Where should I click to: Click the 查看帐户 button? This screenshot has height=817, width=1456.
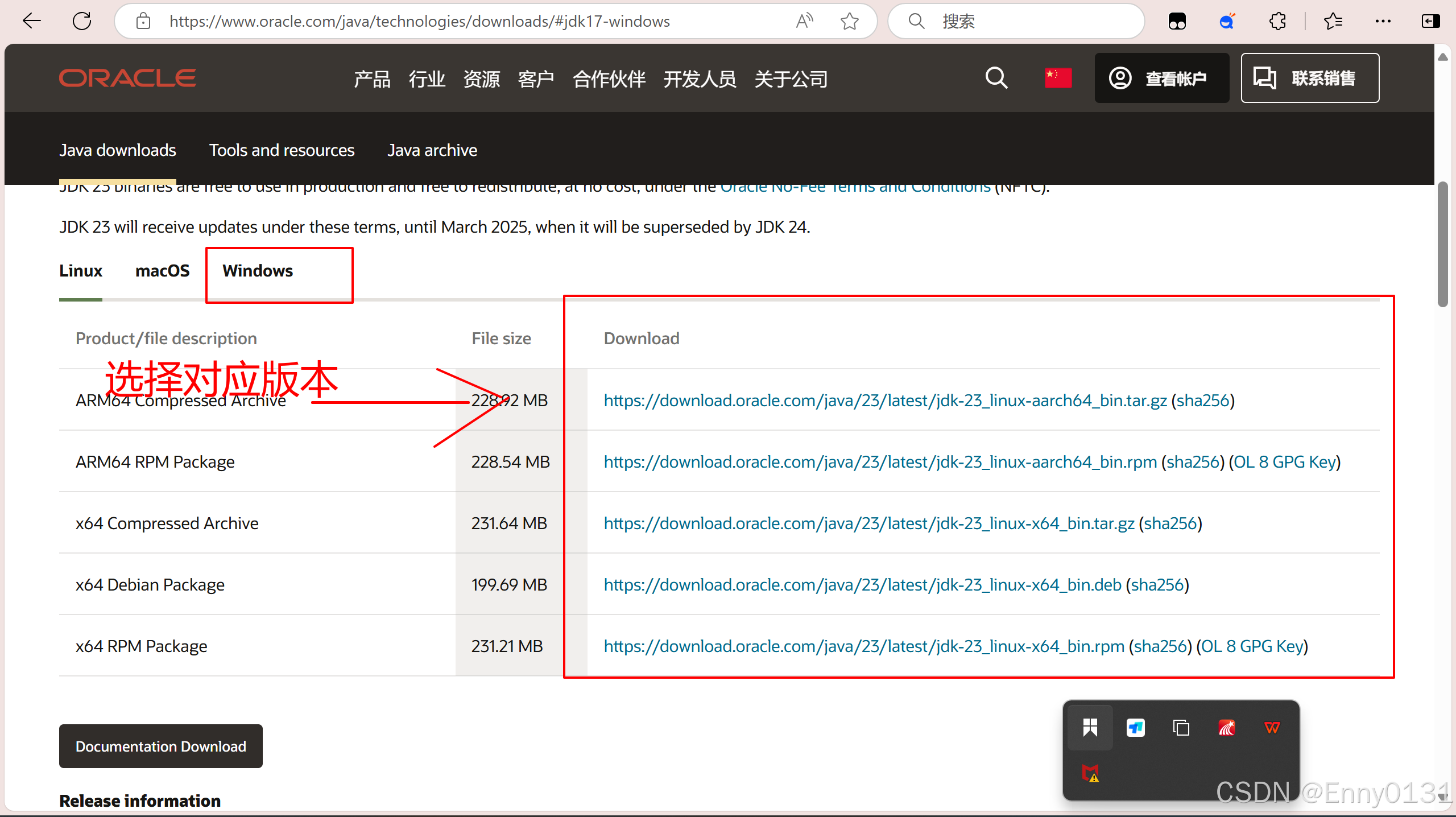[x=1161, y=78]
